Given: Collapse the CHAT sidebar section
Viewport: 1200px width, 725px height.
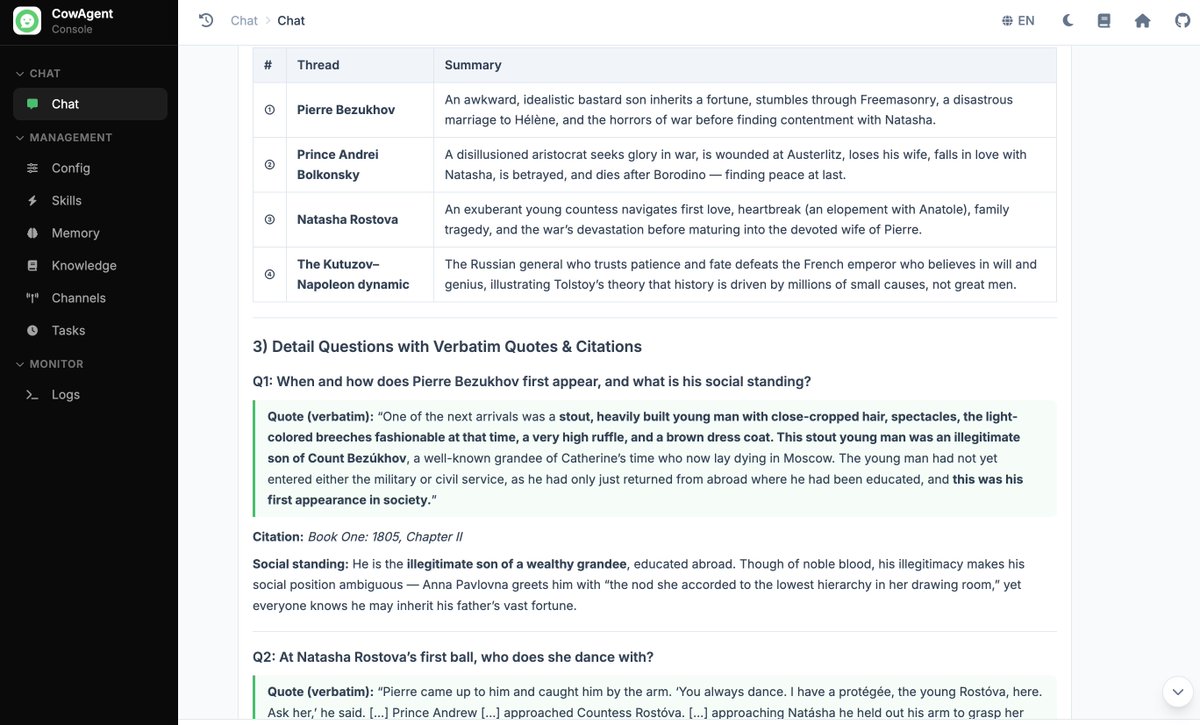Looking at the screenshot, I should click(x=38, y=73).
